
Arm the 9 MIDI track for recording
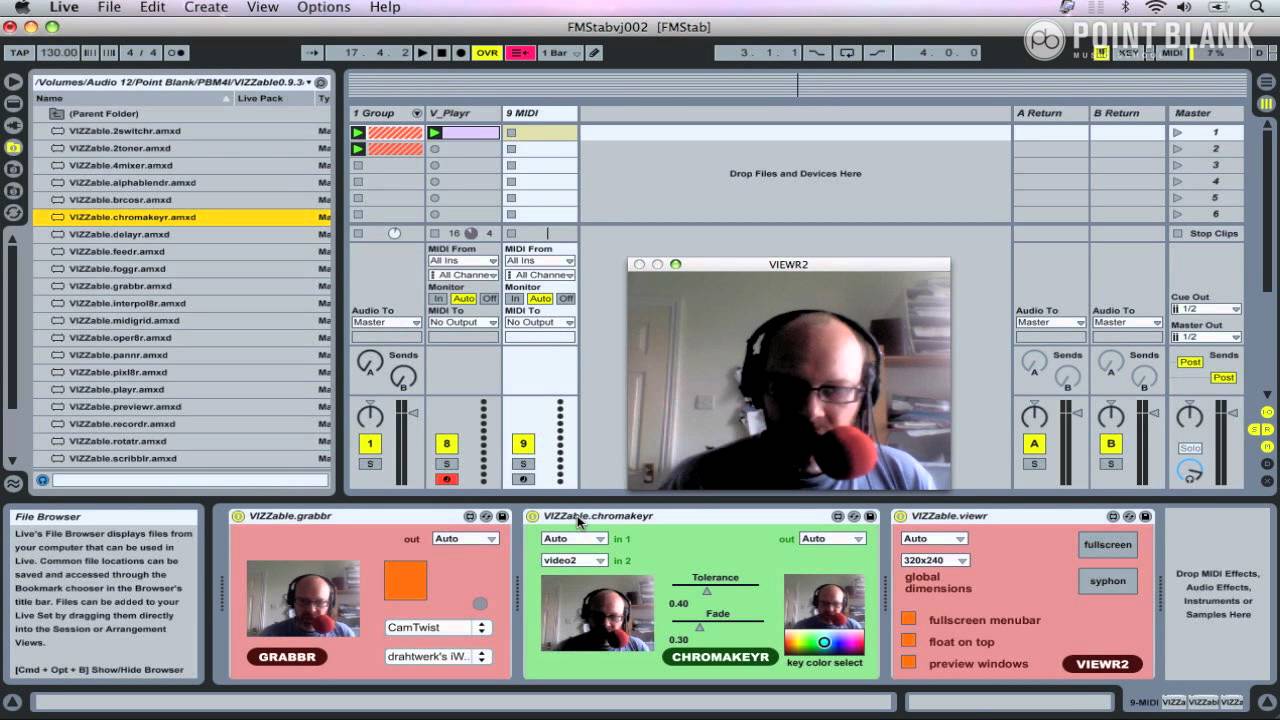(x=523, y=480)
